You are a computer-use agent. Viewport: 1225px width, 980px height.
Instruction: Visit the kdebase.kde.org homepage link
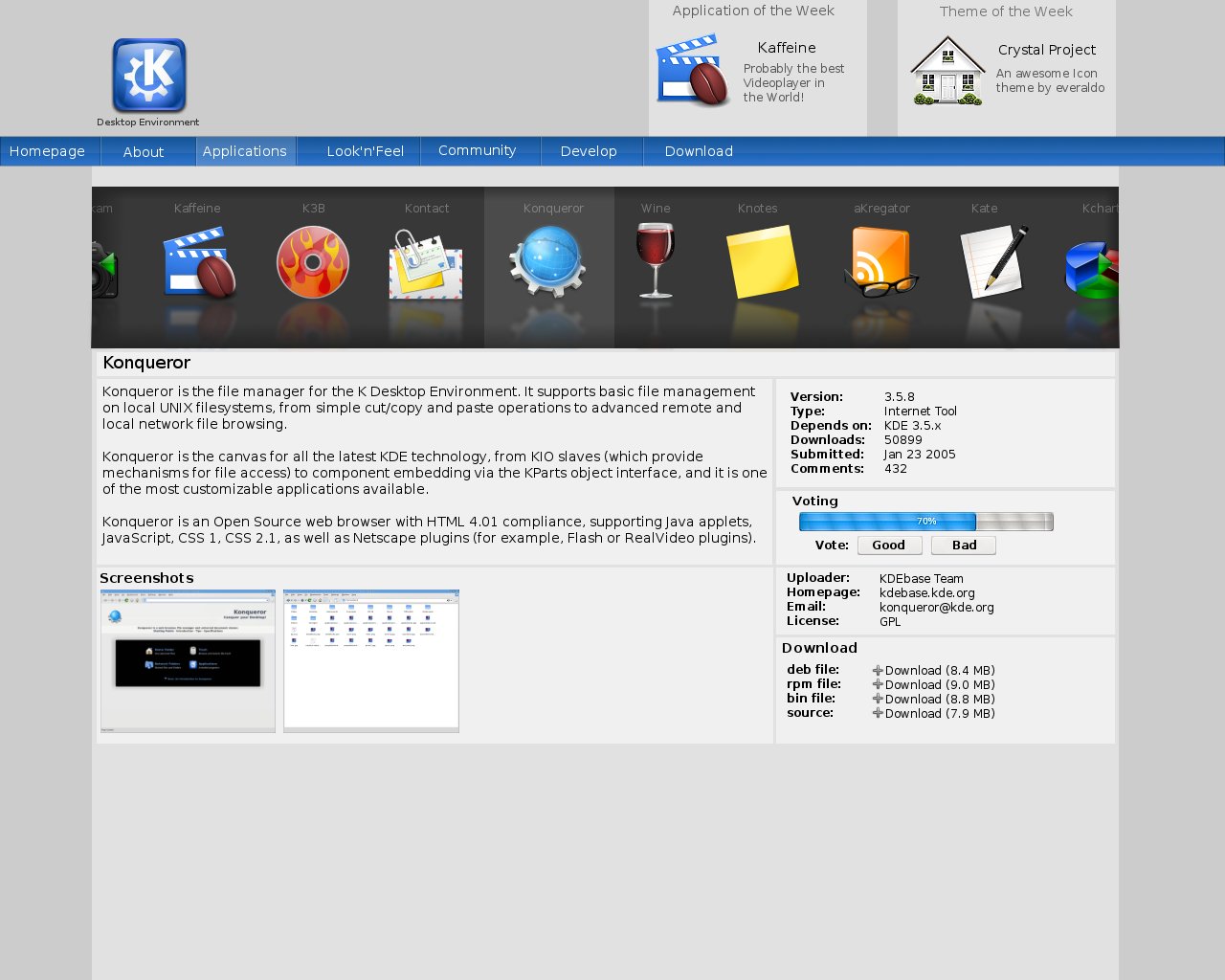[927, 593]
